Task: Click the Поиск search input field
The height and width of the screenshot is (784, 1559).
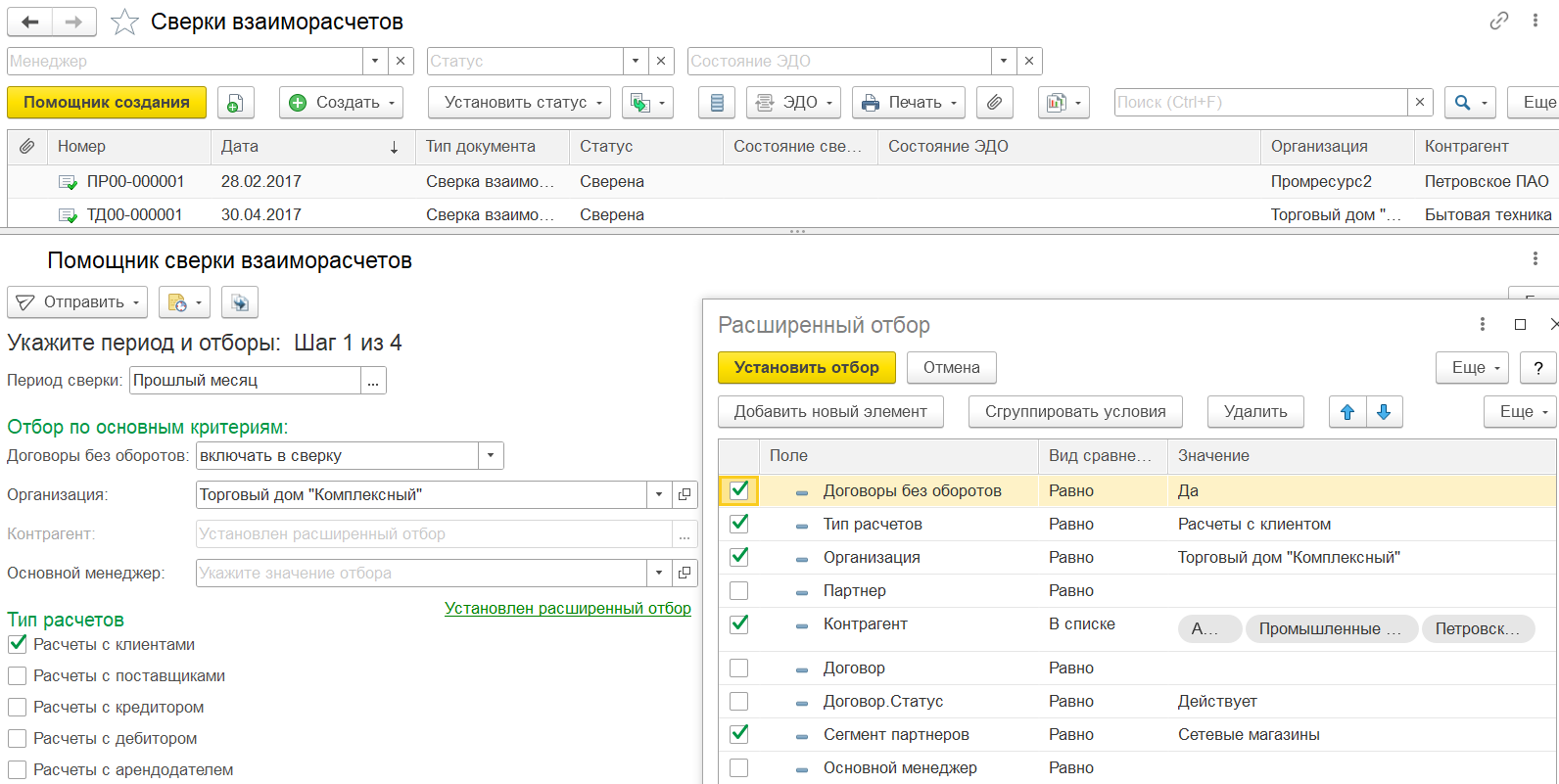Action: 1260,103
